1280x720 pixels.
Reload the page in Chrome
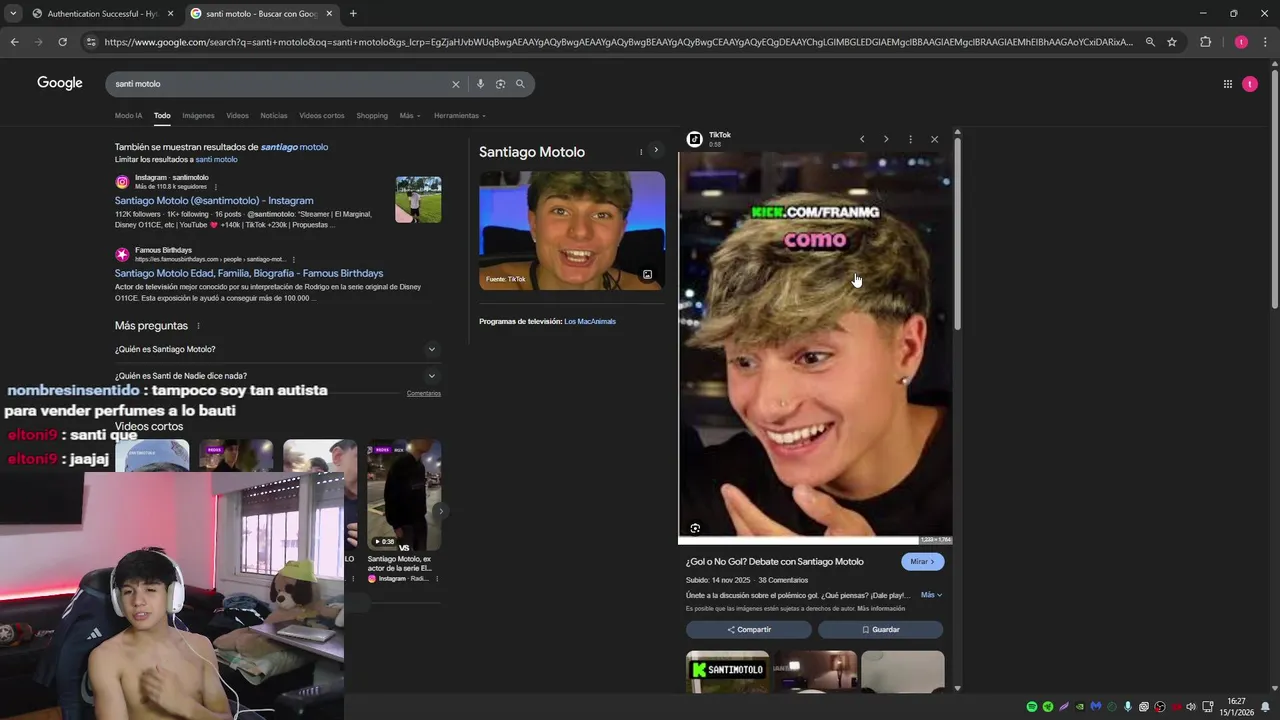(62, 42)
